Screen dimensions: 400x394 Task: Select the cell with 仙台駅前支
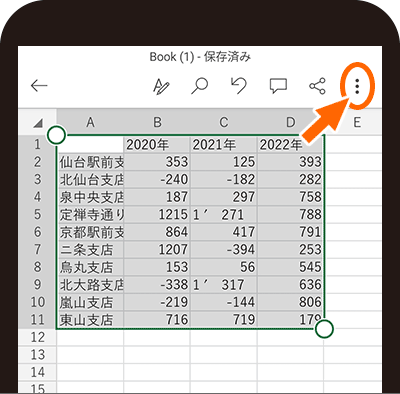90,162
